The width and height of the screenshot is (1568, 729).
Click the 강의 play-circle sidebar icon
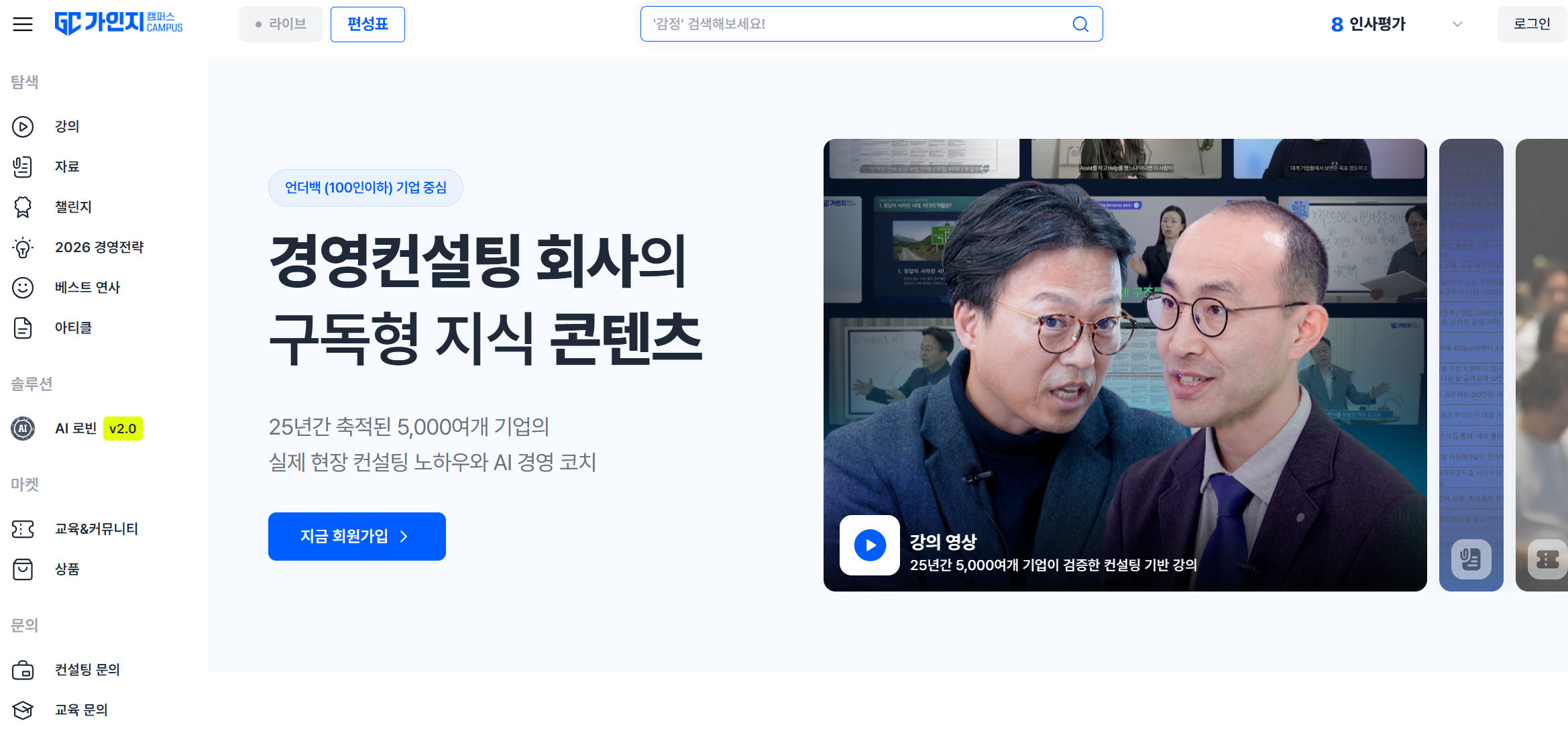coord(23,127)
